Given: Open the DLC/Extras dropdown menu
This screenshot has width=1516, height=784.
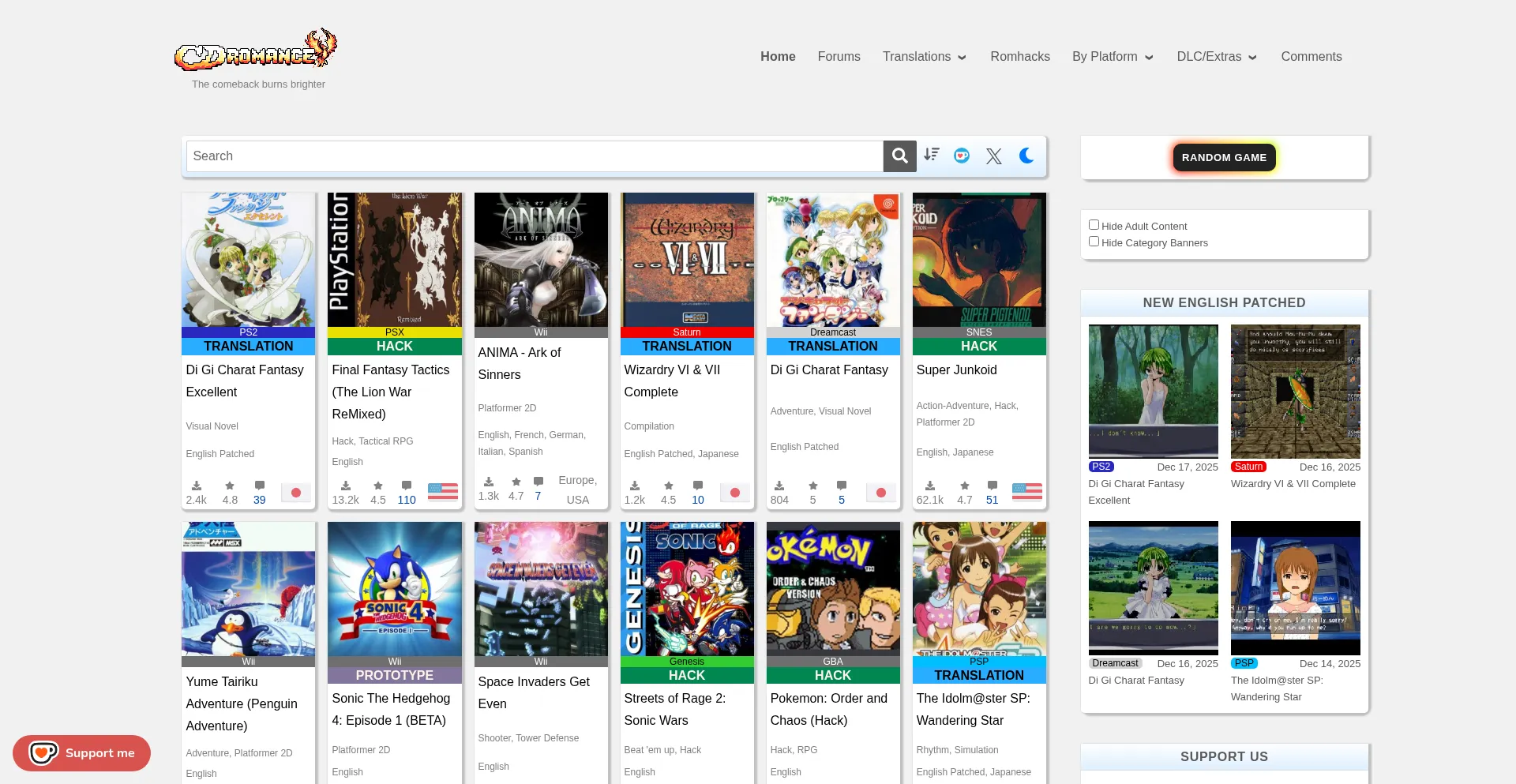Looking at the screenshot, I should 1216,57.
